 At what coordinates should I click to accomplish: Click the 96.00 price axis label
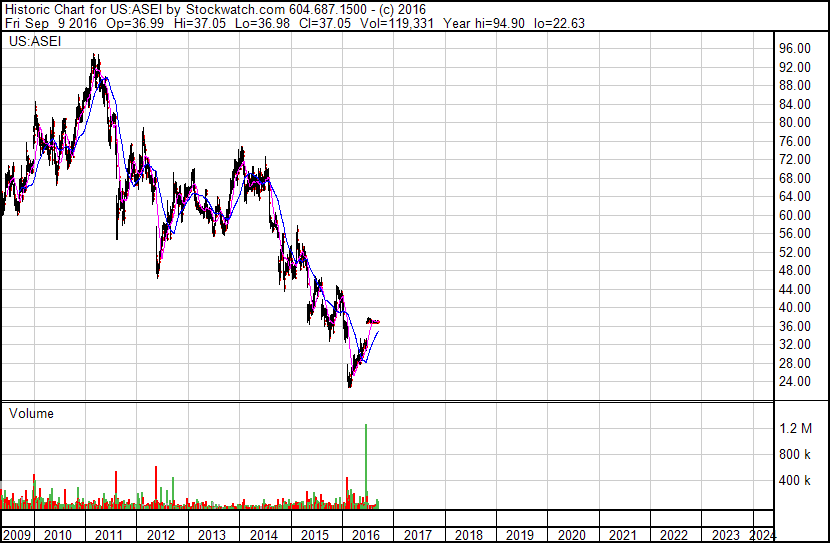795,48
